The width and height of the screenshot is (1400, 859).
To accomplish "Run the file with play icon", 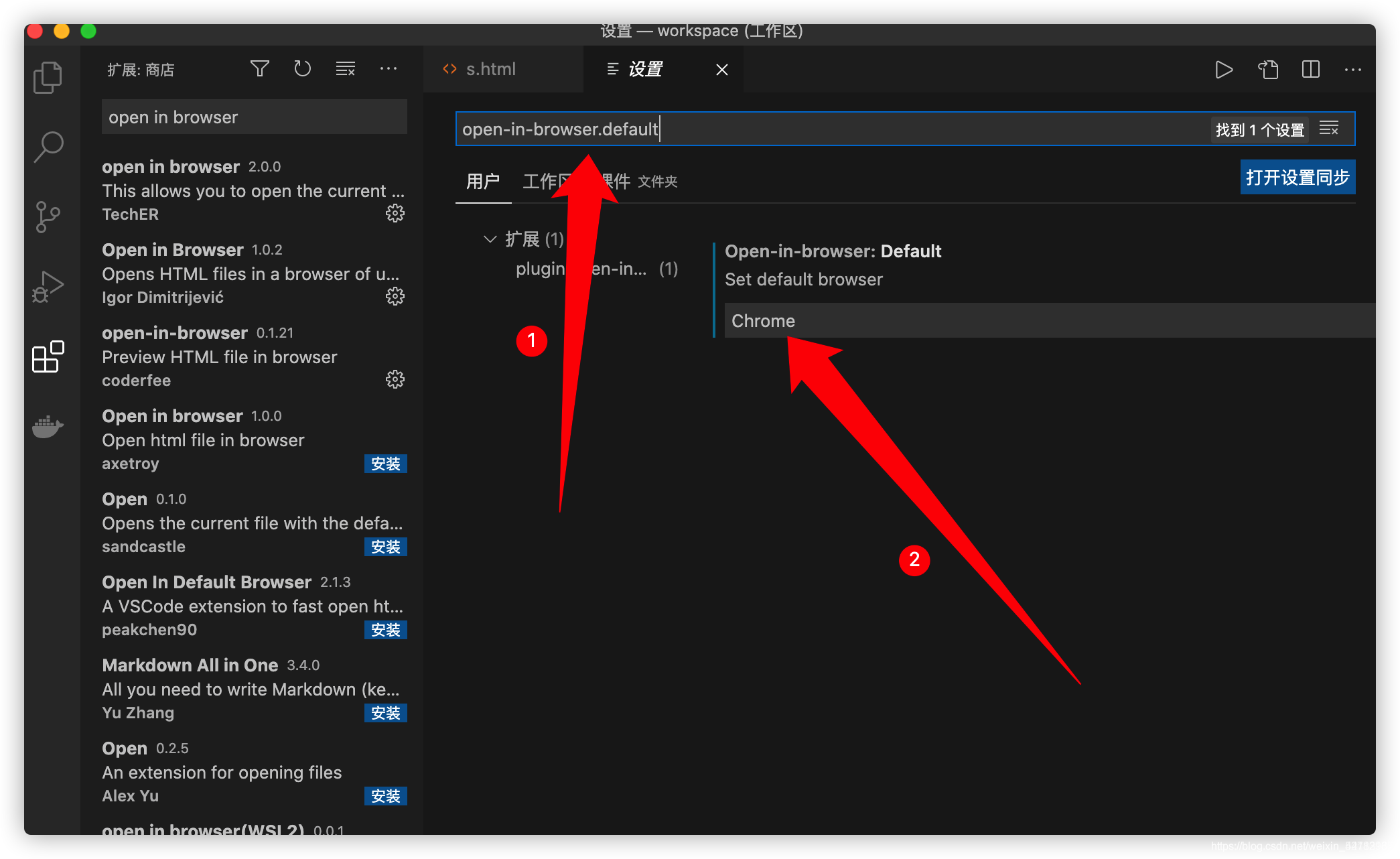I will tap(1224, 70).
